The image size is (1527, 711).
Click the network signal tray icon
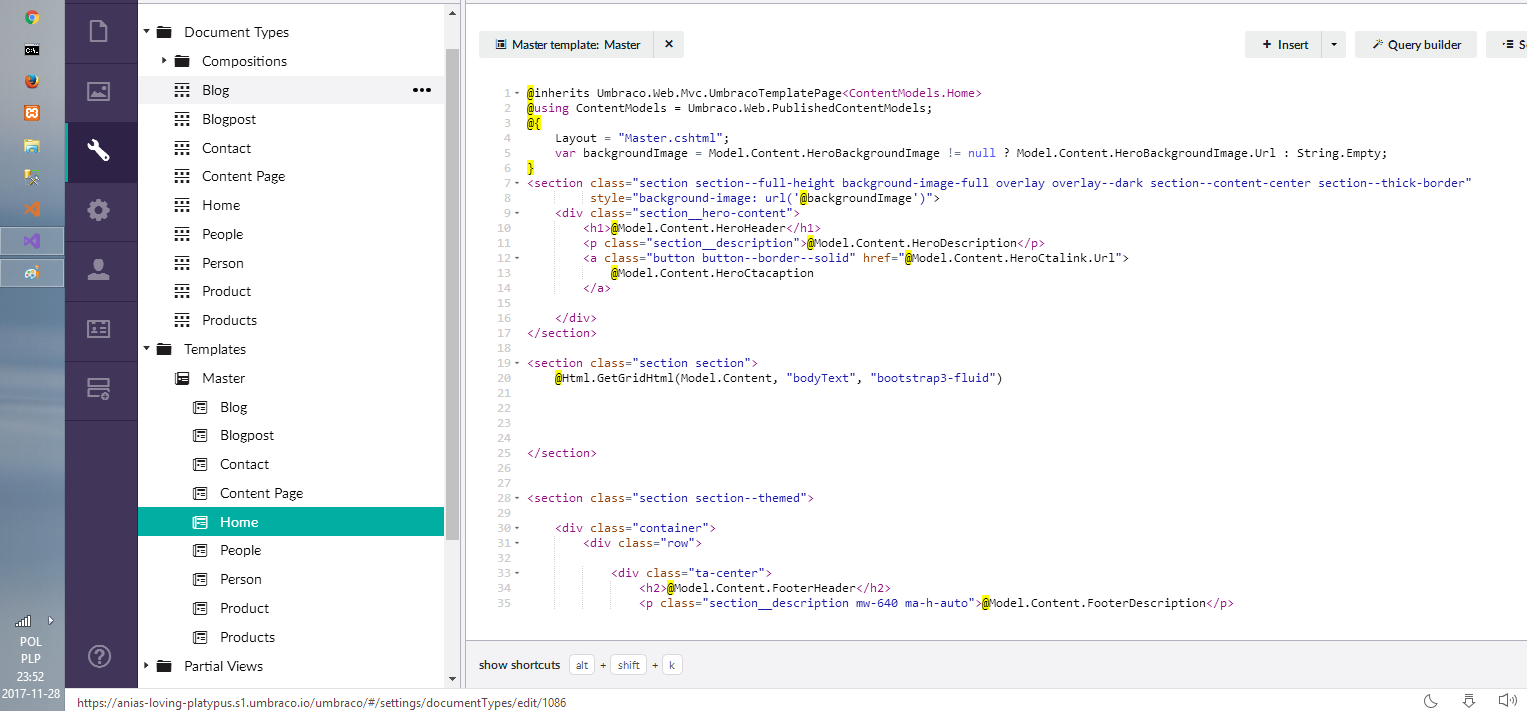[23, 621]
